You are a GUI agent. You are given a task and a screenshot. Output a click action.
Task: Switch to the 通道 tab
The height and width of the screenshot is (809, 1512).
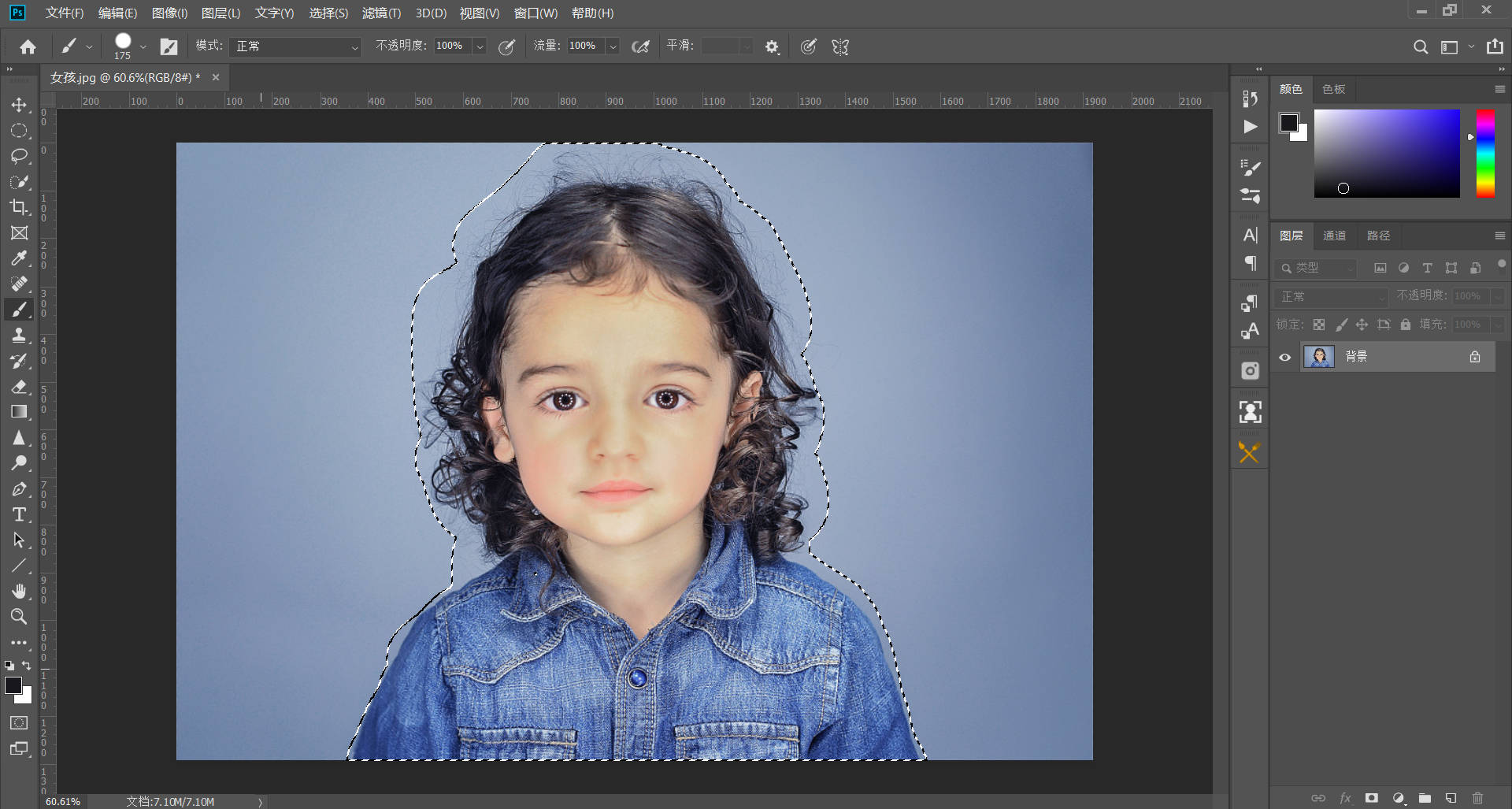click(1335, 236)
